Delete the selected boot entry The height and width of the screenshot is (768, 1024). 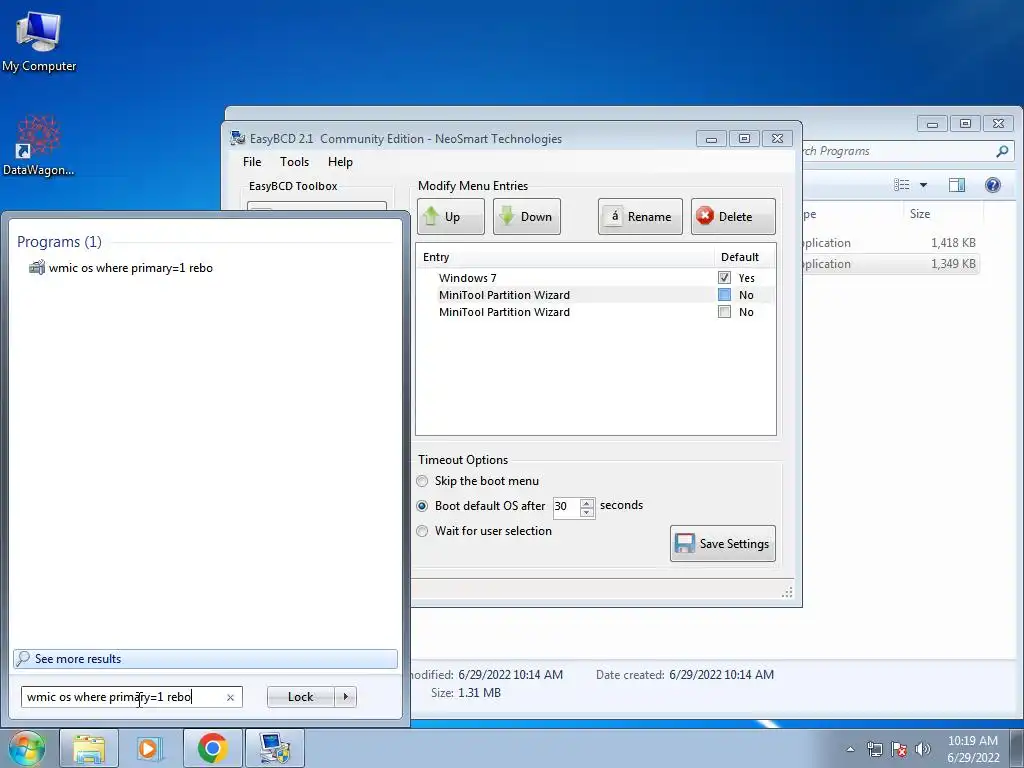coord(733,217)
